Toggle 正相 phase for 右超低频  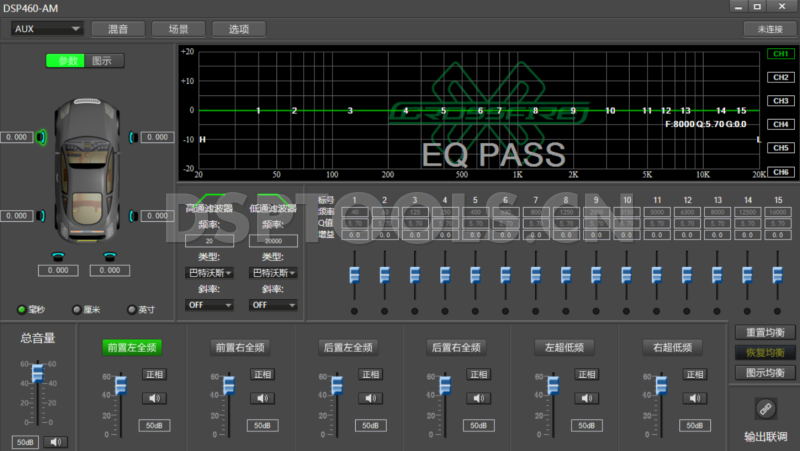tap(695, 374)
